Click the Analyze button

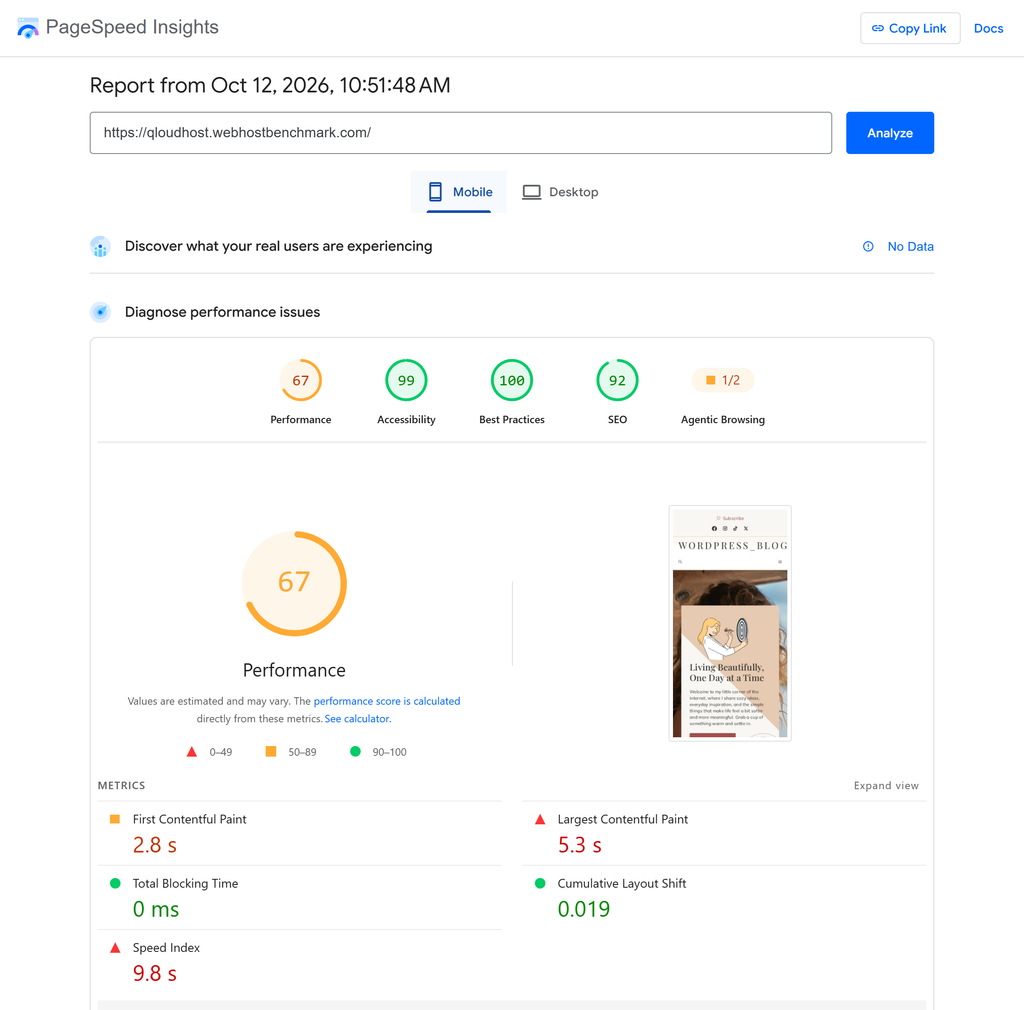(889, 133)
